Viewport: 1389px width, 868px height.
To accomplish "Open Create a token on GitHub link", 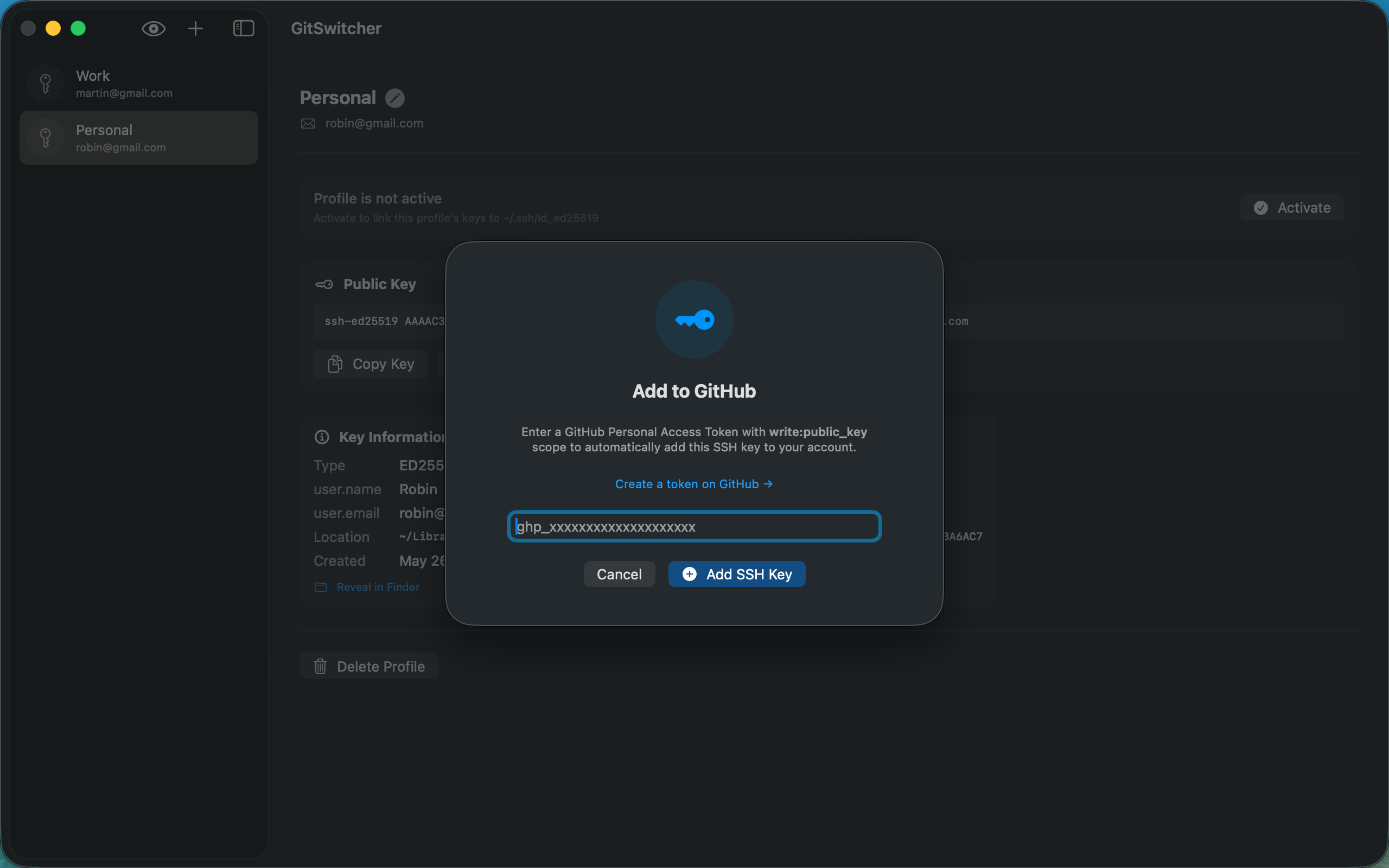I will pyautogui.click(x=694, y=484).
